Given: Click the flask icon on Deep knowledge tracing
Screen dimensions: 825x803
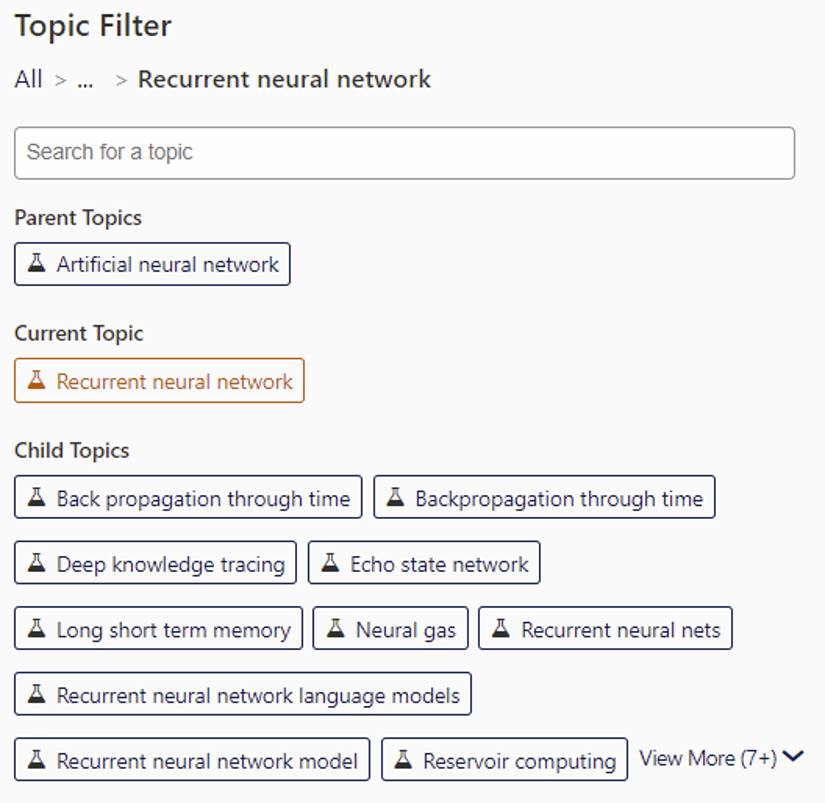Looking at the screenshot, I should (37, 563).
